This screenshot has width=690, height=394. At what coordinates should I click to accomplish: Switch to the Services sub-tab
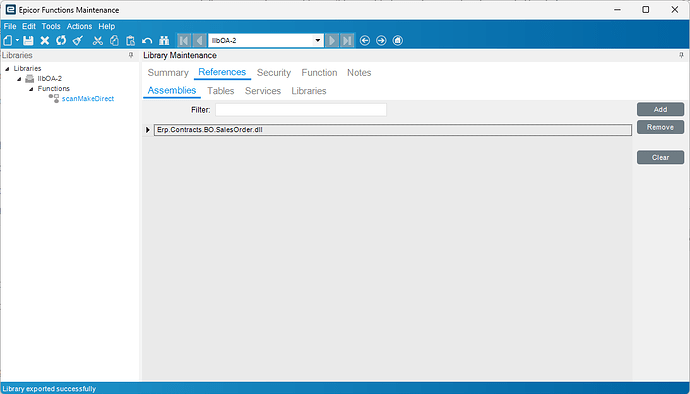tap(263, 91)
